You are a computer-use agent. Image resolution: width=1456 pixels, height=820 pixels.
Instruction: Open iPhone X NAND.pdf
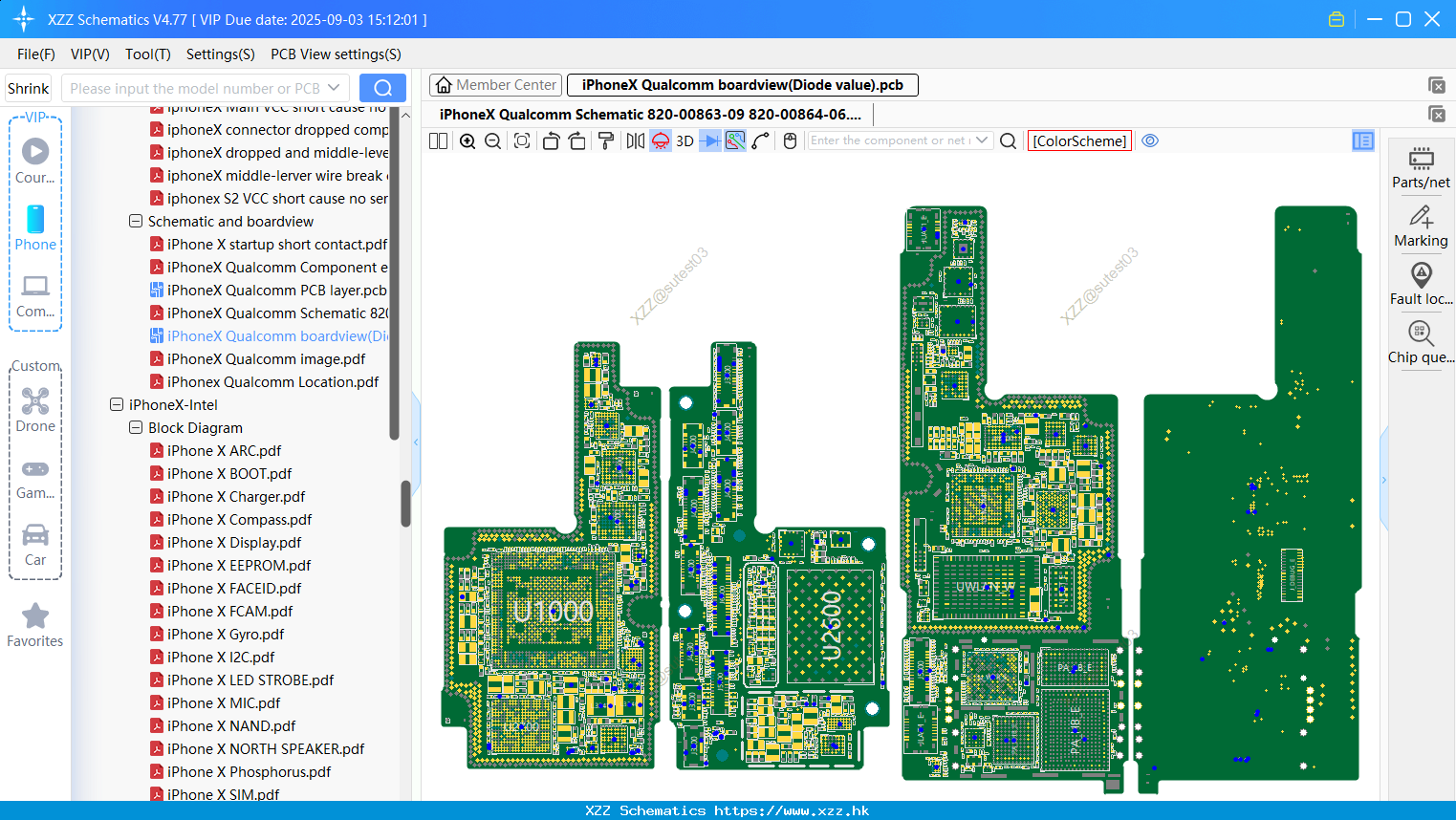231,725
